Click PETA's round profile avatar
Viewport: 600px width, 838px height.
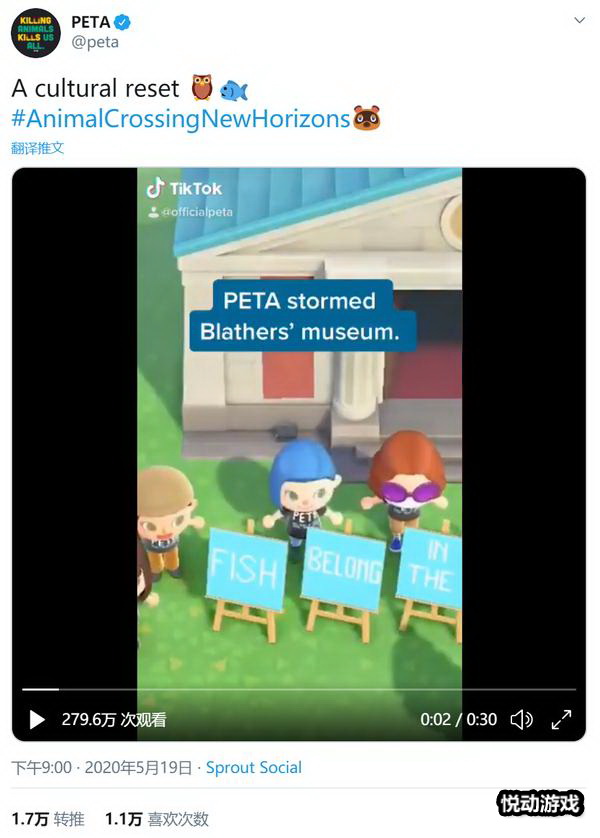coord(36,33)
